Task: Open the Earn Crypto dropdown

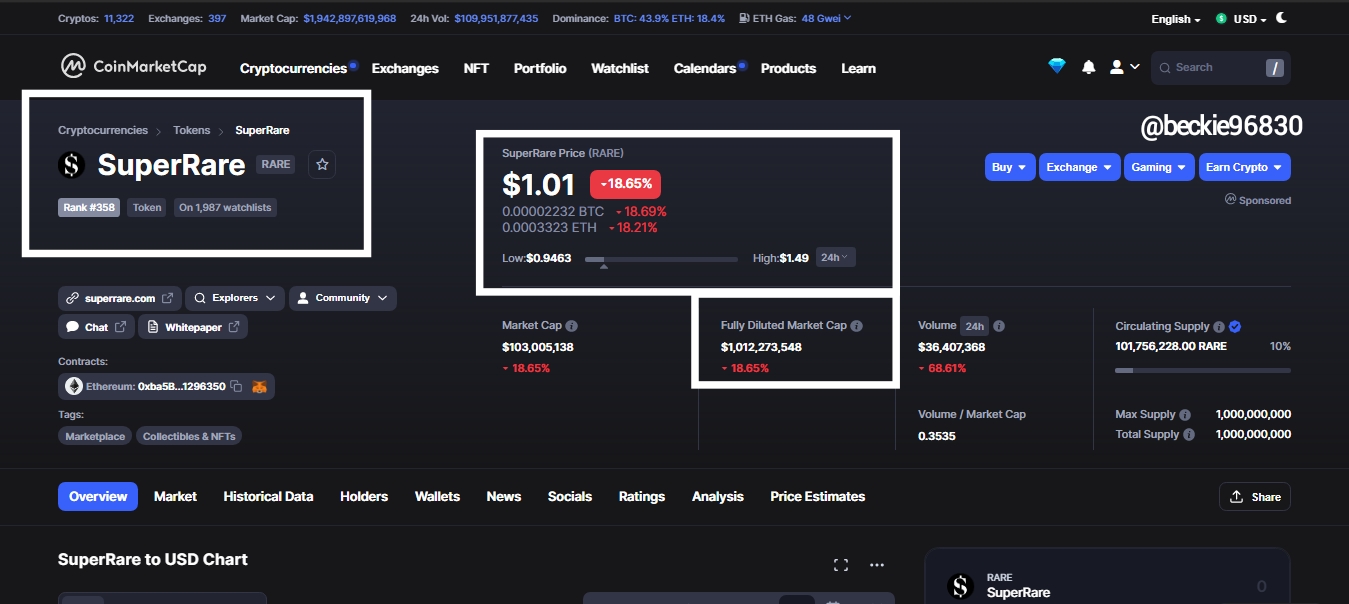Action: click(1245, 167)
